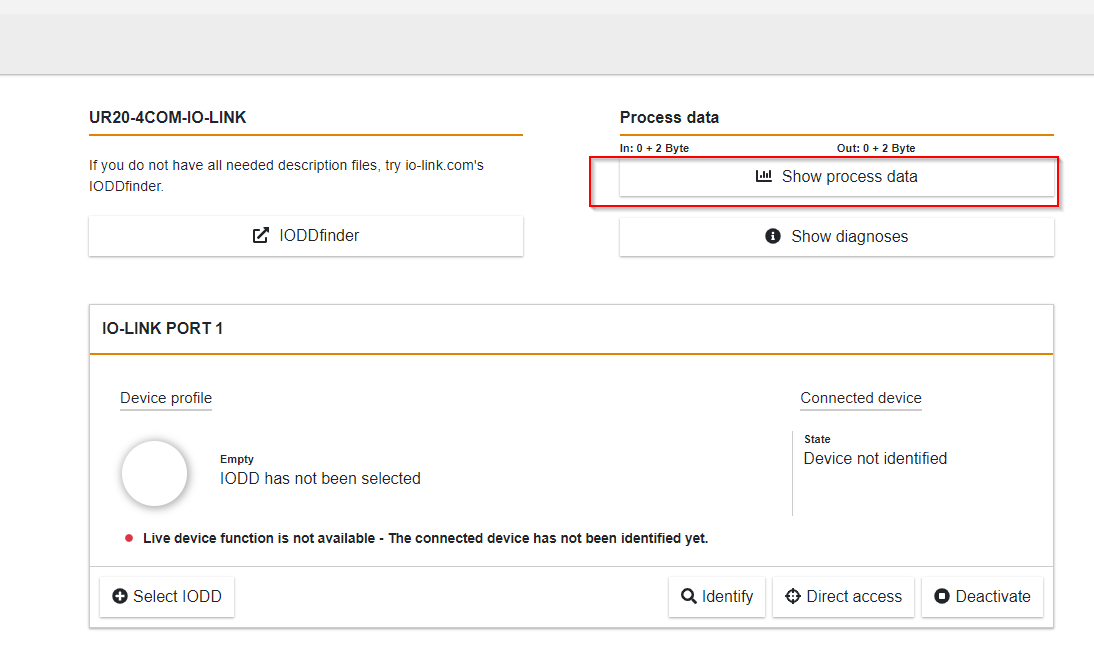This screenshot has height=657, width=1094.
Task: Click 'Device not identified' state text
Action: 875,458
